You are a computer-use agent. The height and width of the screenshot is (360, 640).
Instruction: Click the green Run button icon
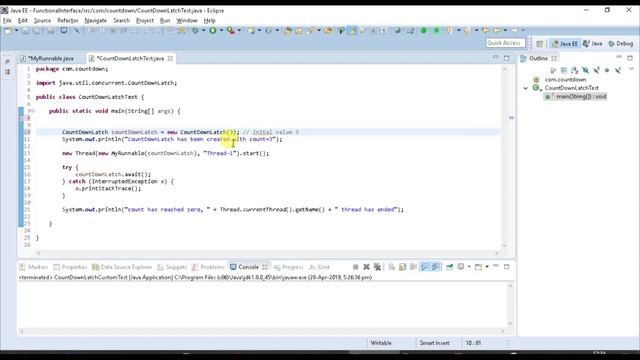coord(213,31)
